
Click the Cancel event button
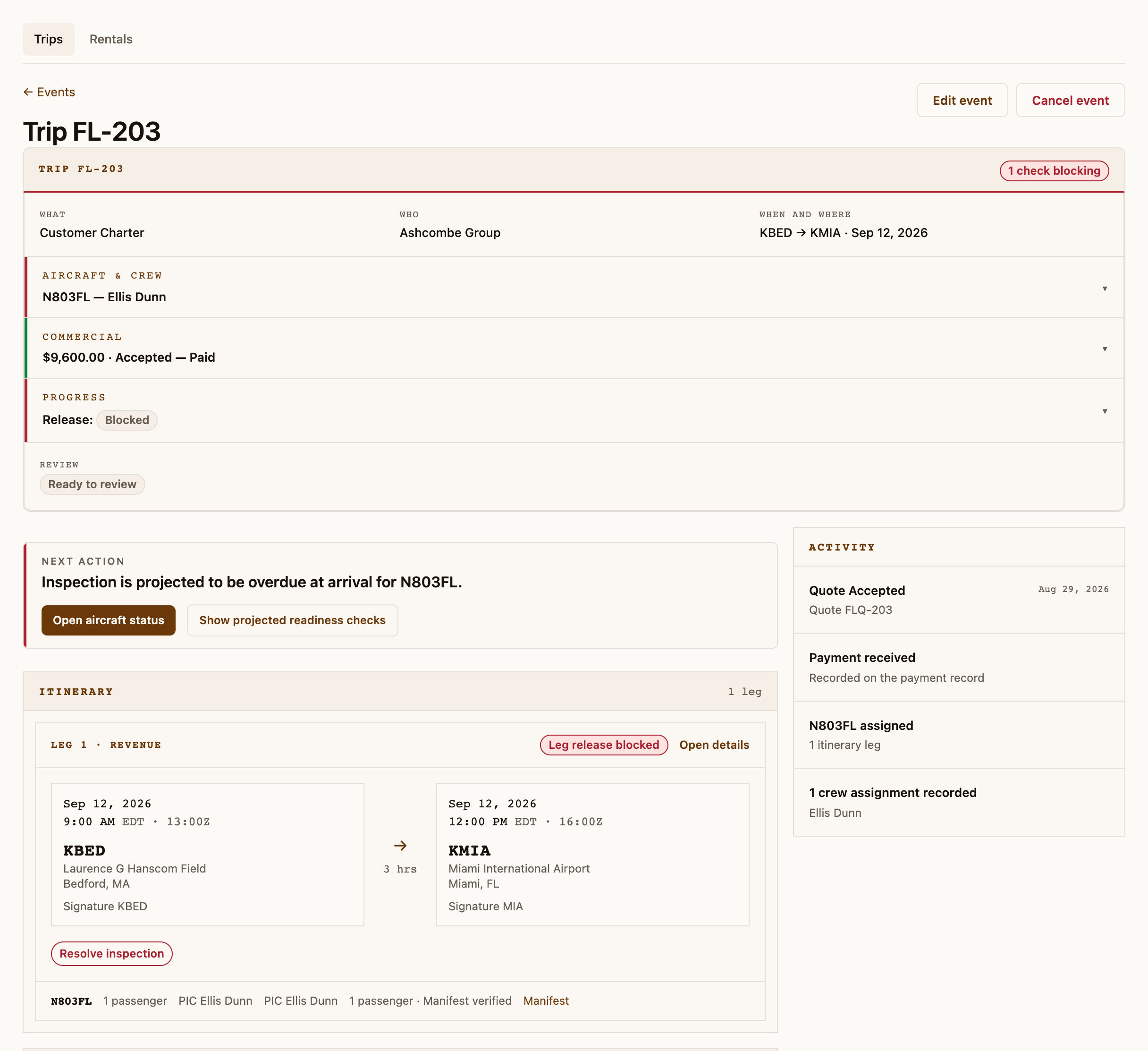tap(1070, 100)
